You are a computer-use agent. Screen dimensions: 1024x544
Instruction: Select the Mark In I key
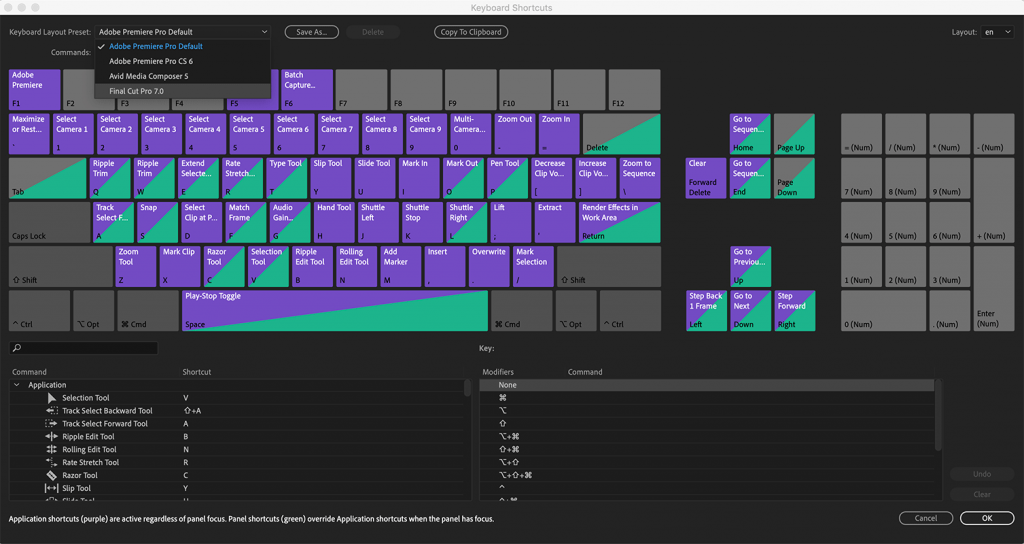pyautogui.click(x=419, y=178)
